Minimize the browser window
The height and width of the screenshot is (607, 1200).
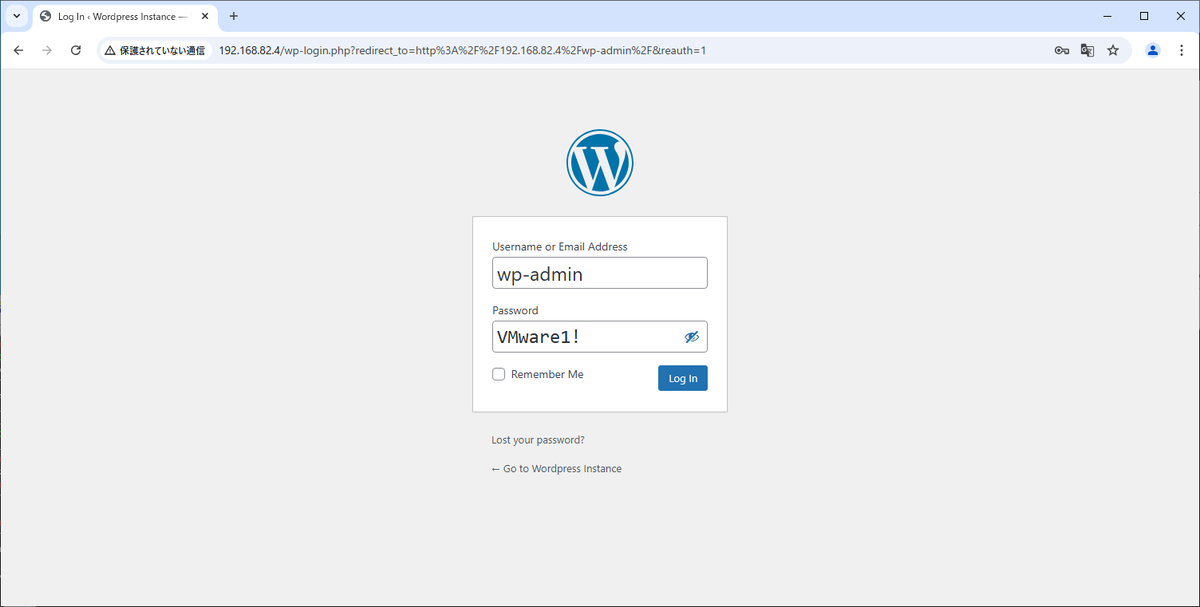(1108, 16)
